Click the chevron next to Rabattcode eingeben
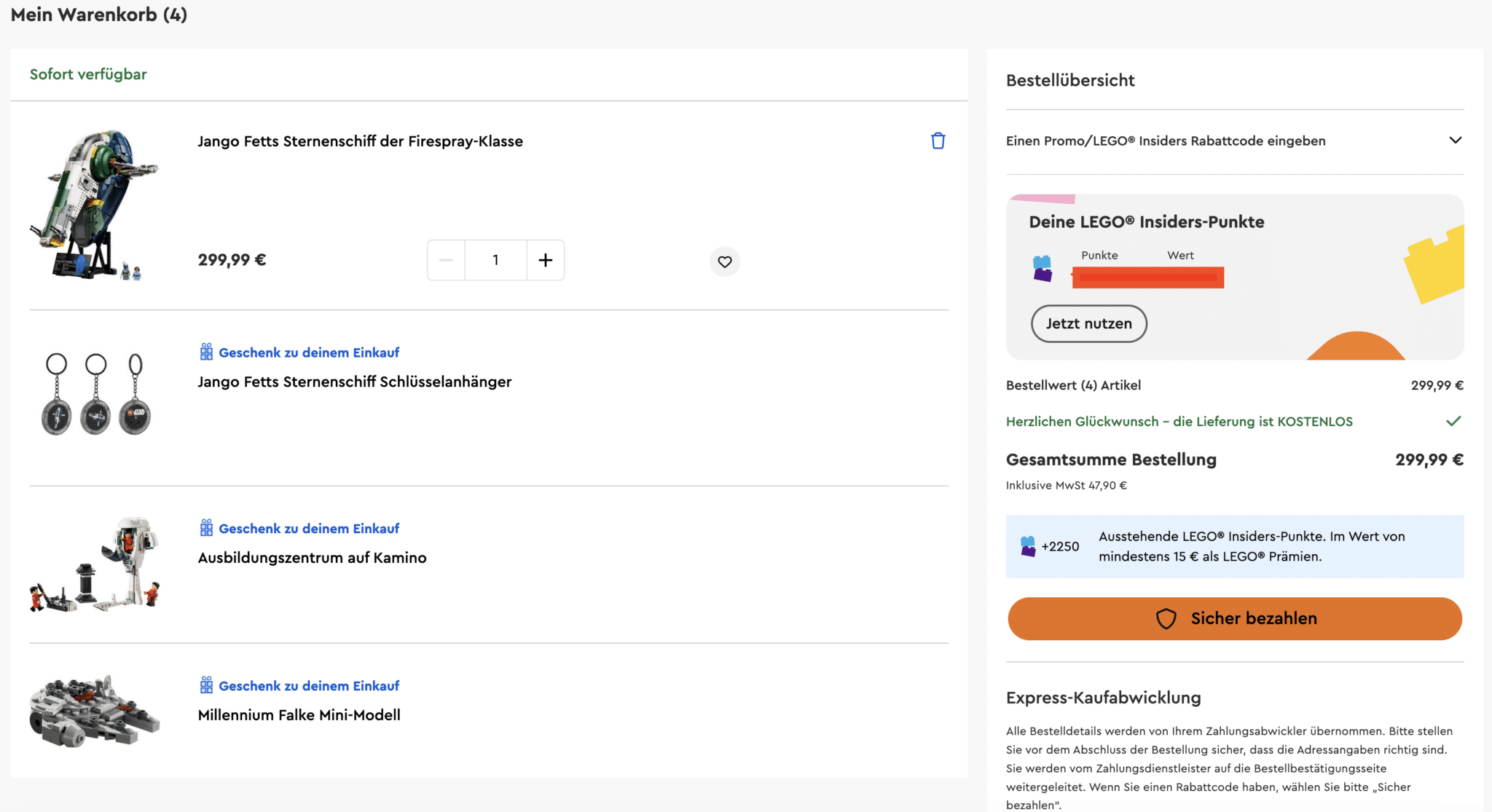Image resolution: width=1492 pixels, height=812 pixels. point(1455,140)
